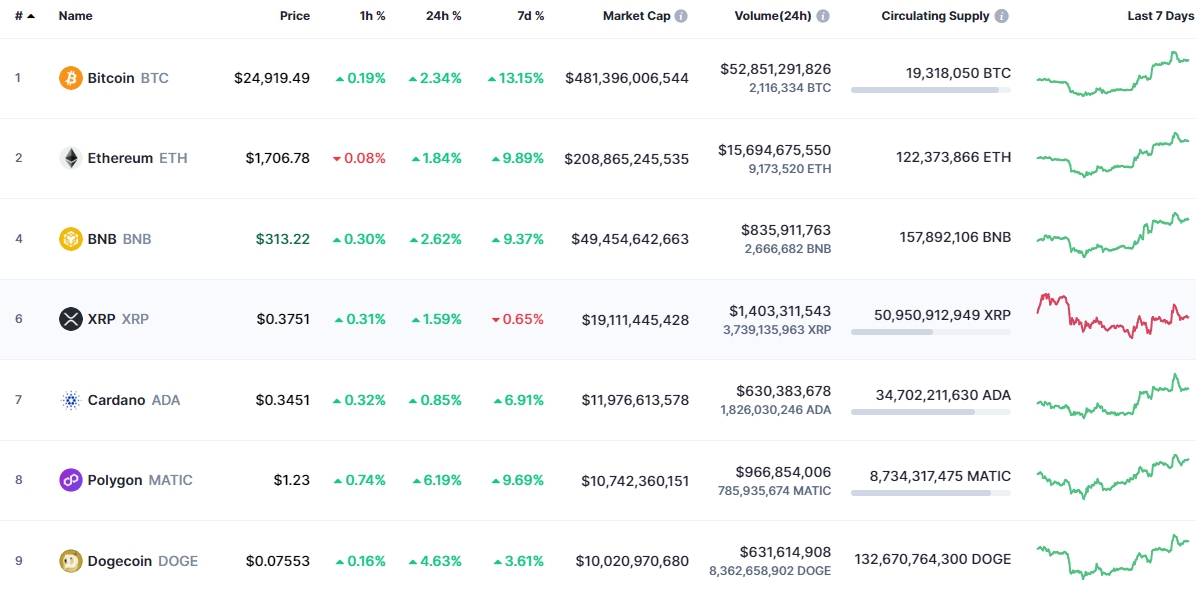
Task: Click Cardano's circulating supply progress bar
Action: point(931,412)
